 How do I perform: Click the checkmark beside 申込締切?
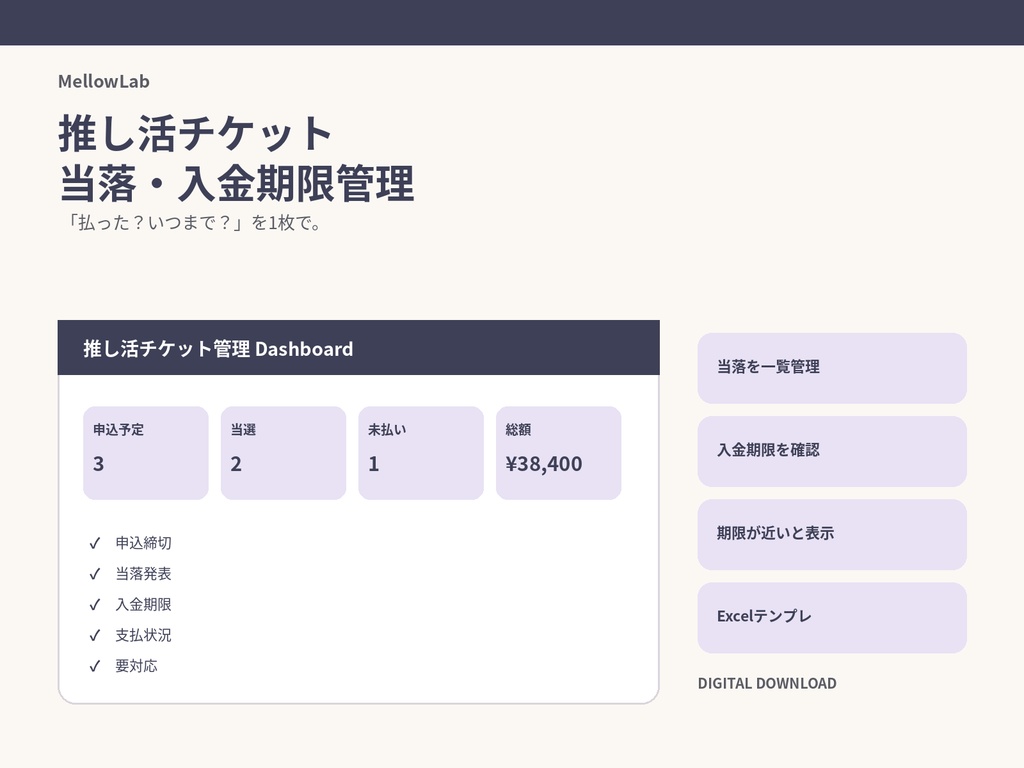(x=95, y=543)
